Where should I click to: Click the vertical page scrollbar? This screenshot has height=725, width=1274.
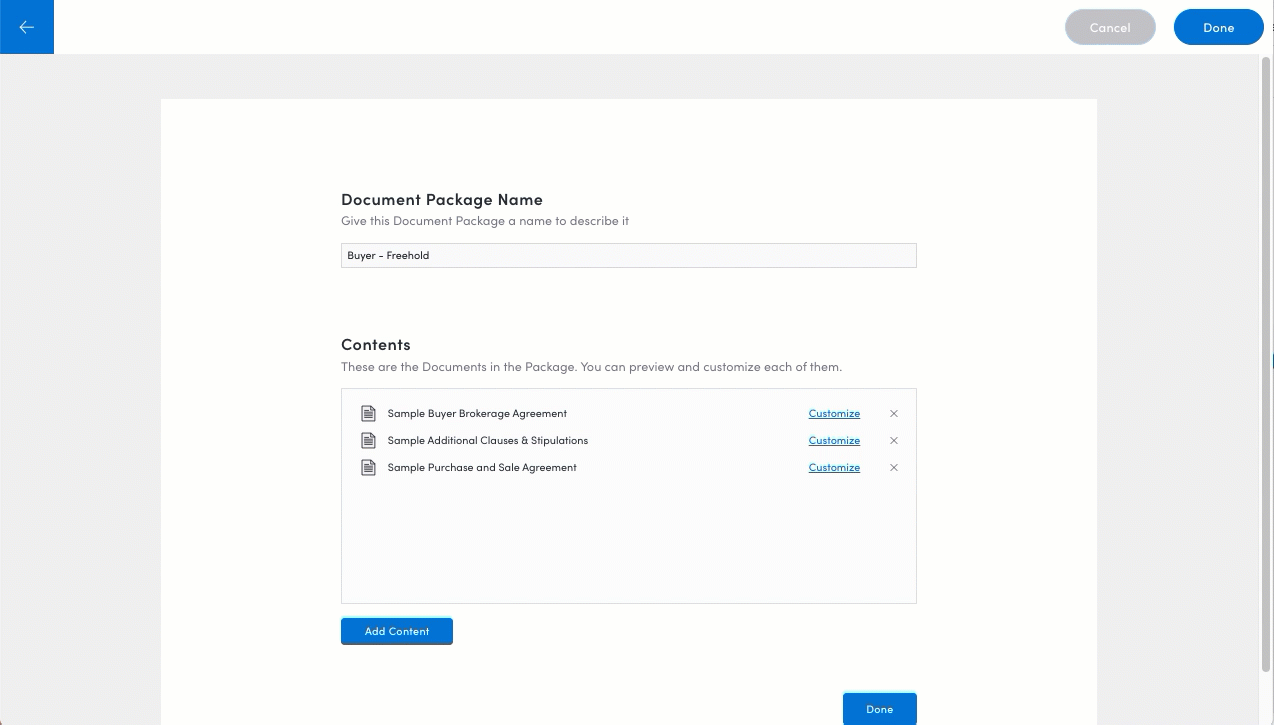[x=1267, y=362]
